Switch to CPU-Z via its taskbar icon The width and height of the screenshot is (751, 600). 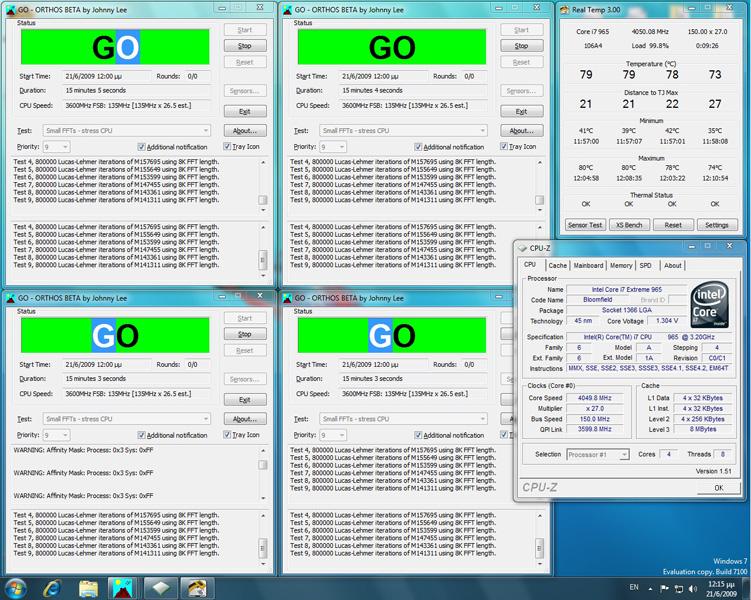160,589
